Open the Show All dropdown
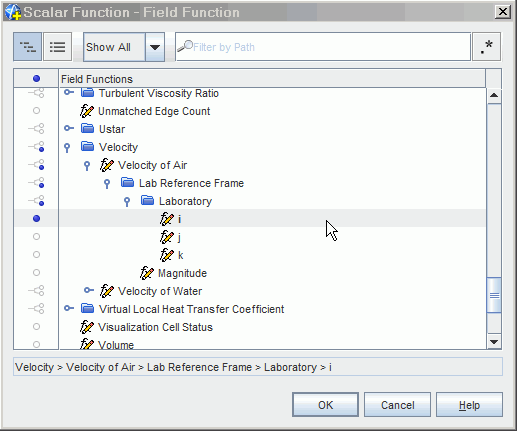The height and width of the screenshot is (431, 517). [x=155, y=47]
